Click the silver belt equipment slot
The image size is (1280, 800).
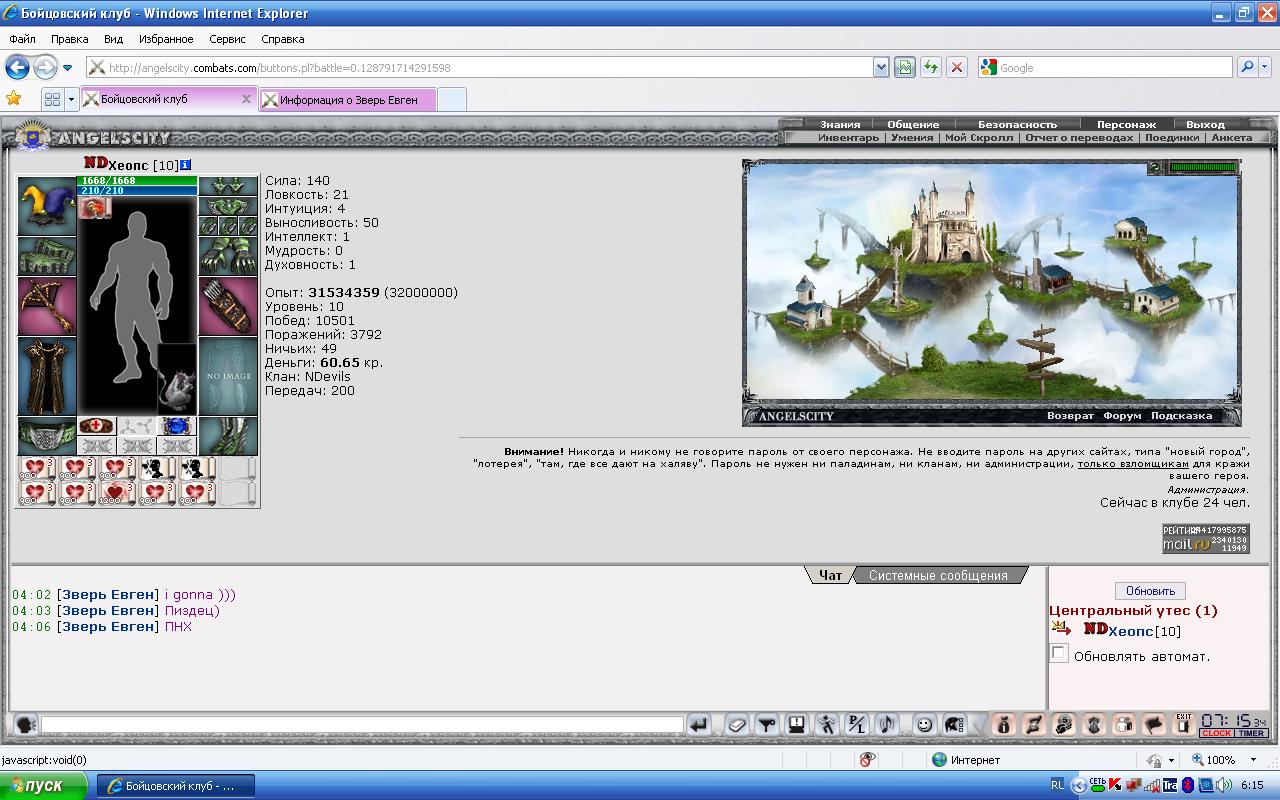click(47, 436)
